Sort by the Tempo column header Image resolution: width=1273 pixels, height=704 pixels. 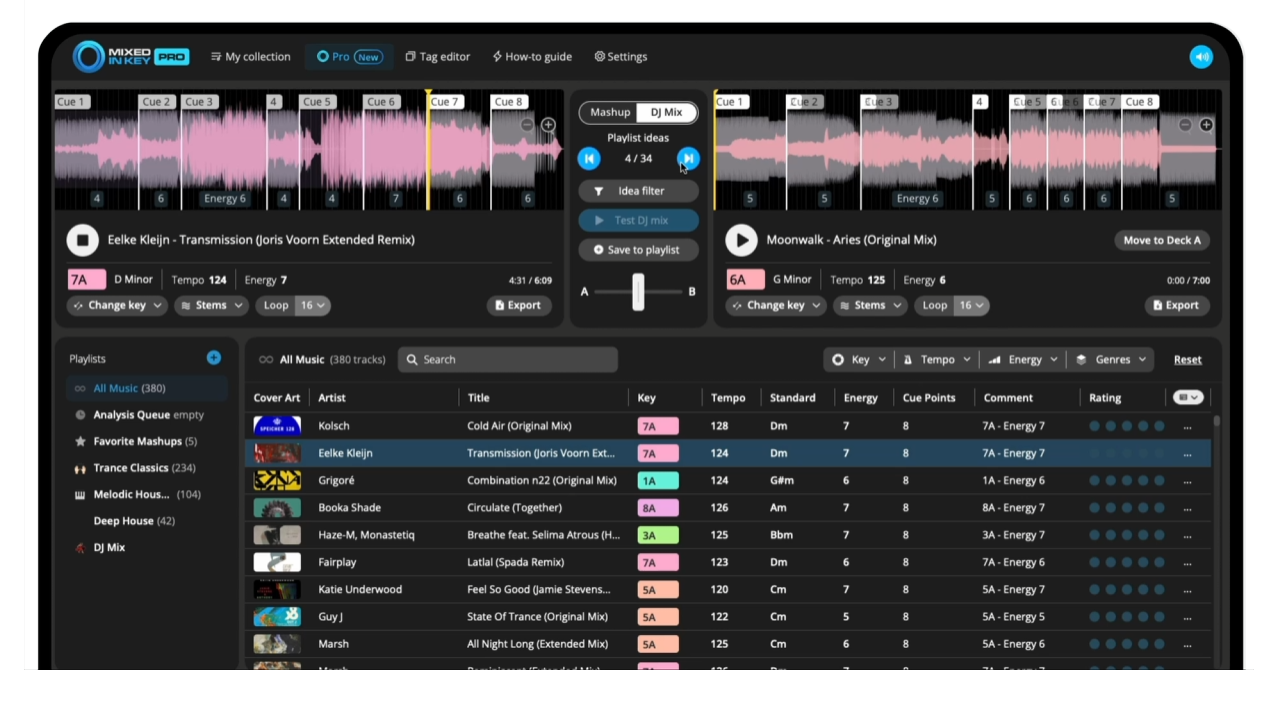click(728, 398)
